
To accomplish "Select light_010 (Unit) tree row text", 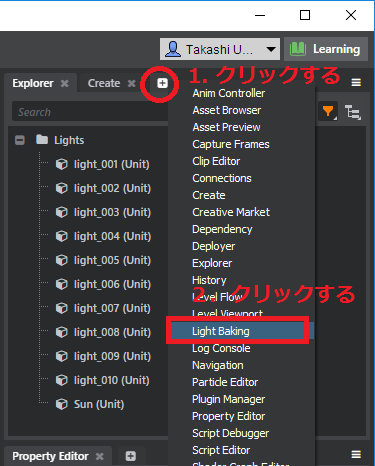I will (112, 380).
